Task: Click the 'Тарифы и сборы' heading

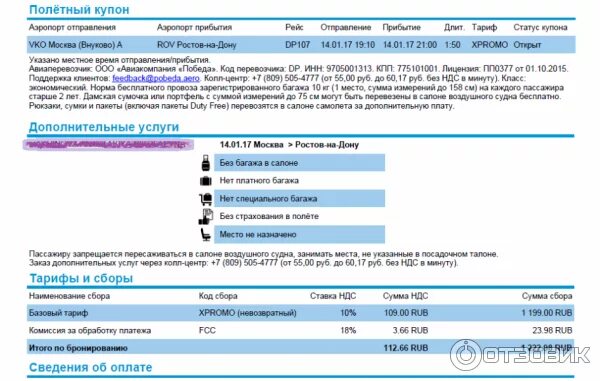Action: click(x=81, y=278)
